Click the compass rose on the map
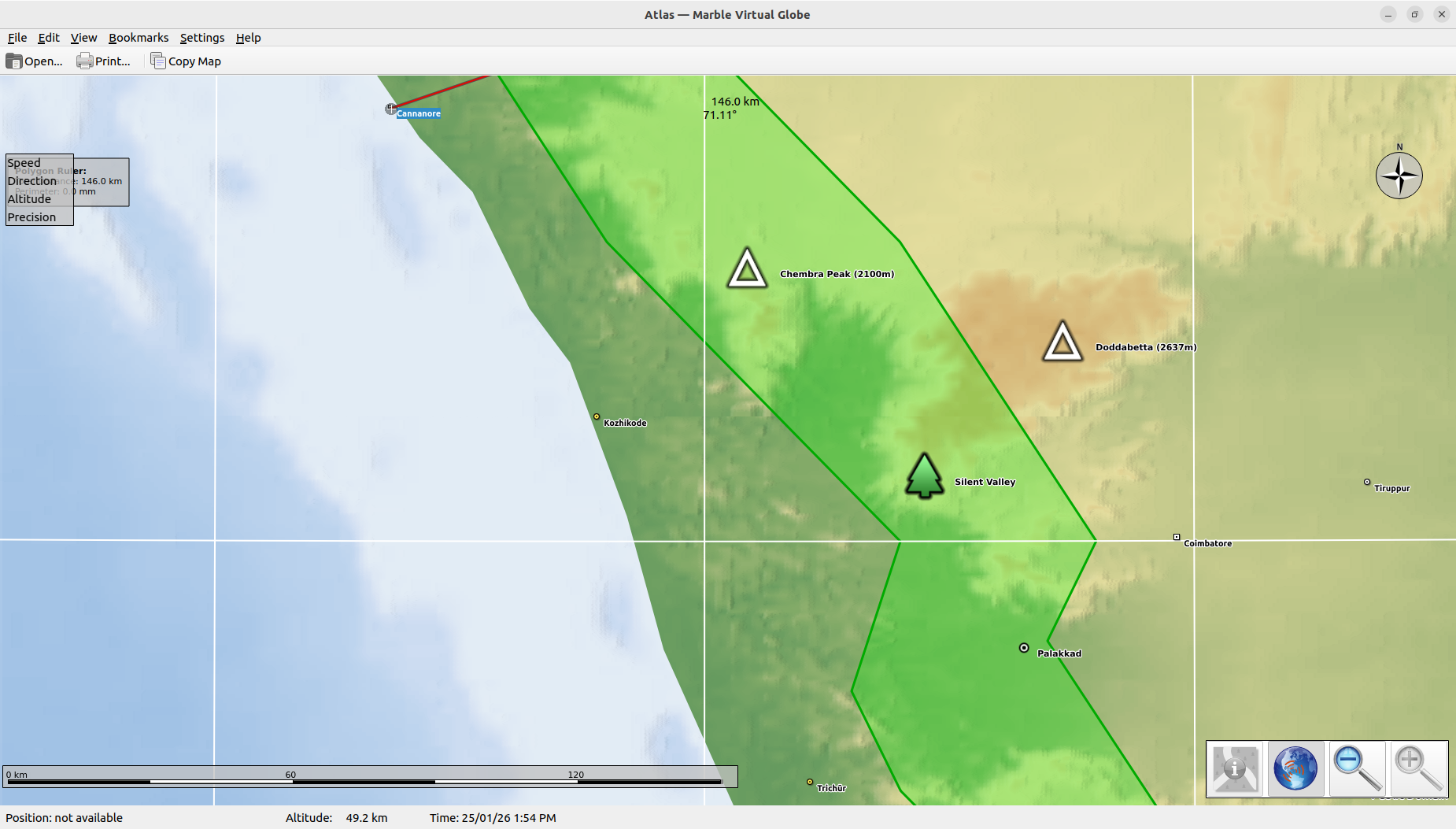1456x829 pixels. click(1399, 176)
